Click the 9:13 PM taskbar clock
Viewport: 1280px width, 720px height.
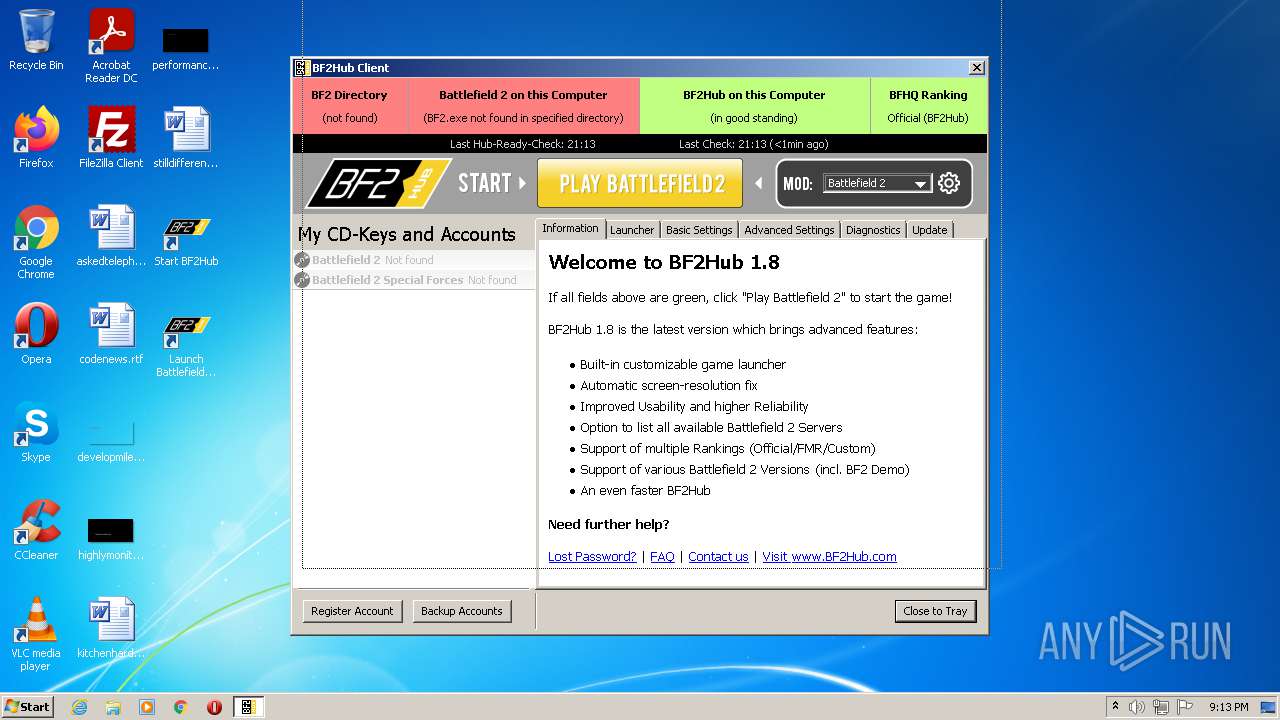tap(1228, 707)
